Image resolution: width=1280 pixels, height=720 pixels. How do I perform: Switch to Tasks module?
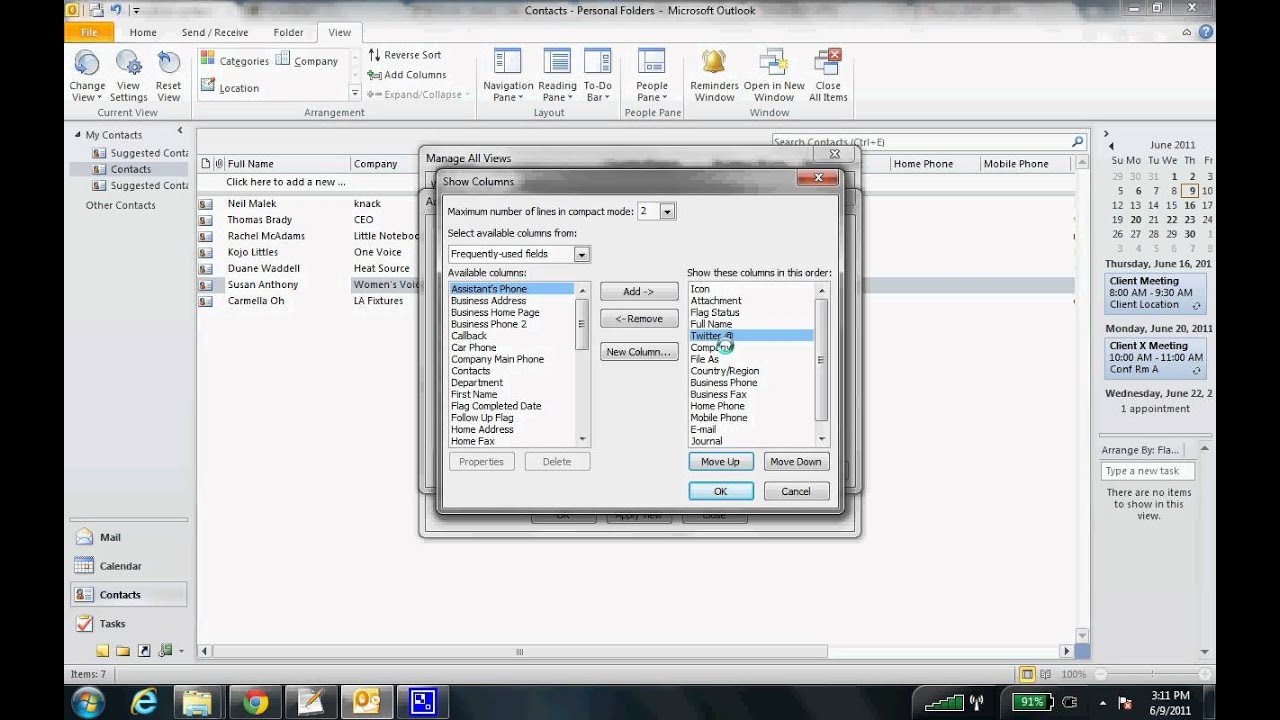128,623
